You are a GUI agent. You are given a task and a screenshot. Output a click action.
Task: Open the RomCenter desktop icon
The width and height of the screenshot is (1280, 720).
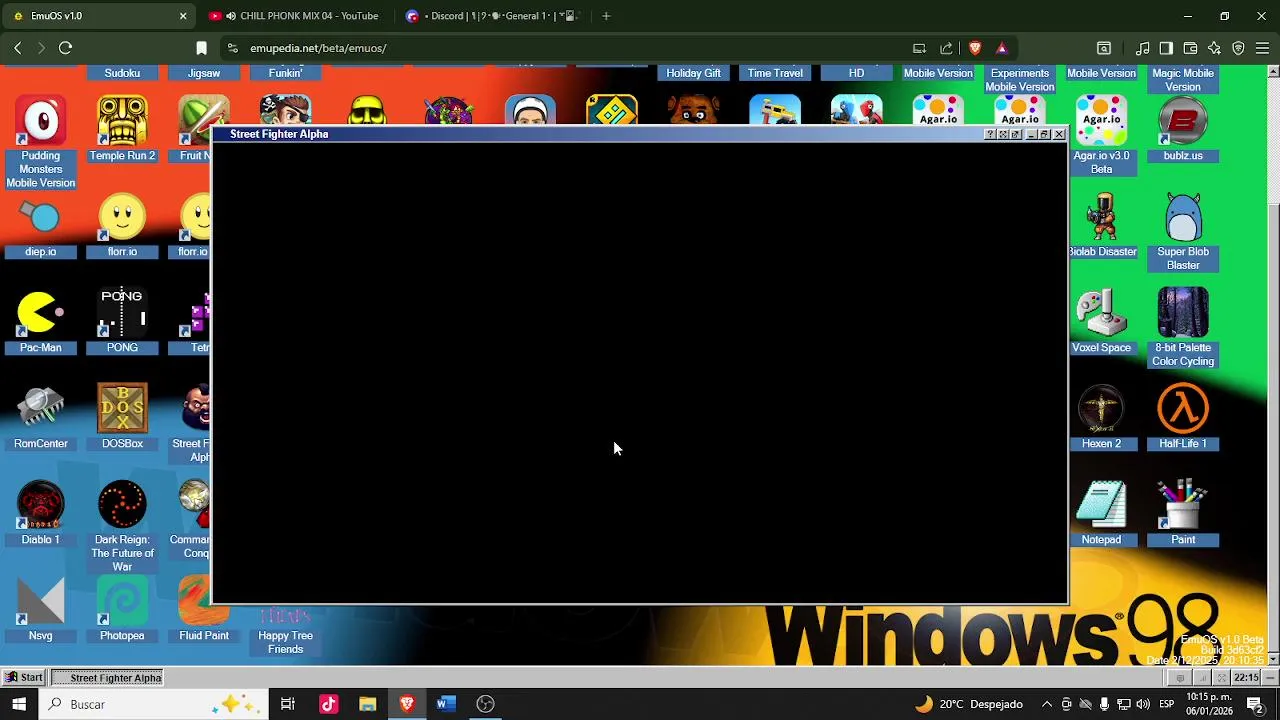41,418
